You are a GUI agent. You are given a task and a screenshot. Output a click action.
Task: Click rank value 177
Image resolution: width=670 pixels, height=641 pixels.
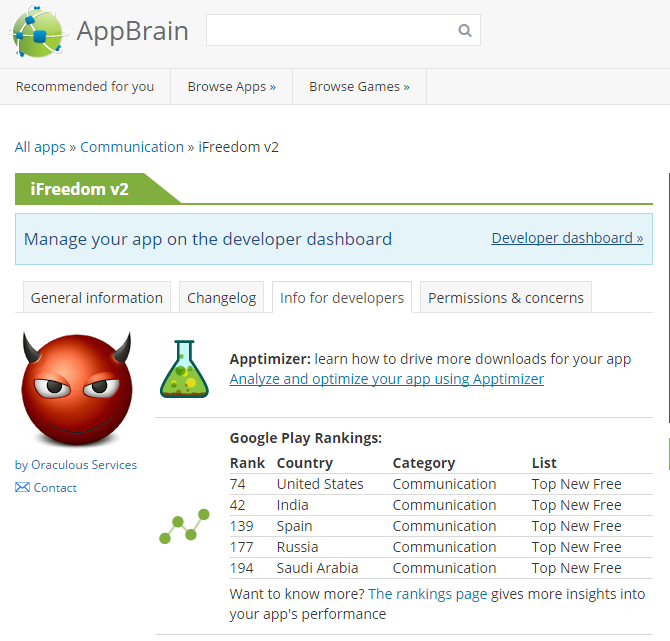coord(241,547)
